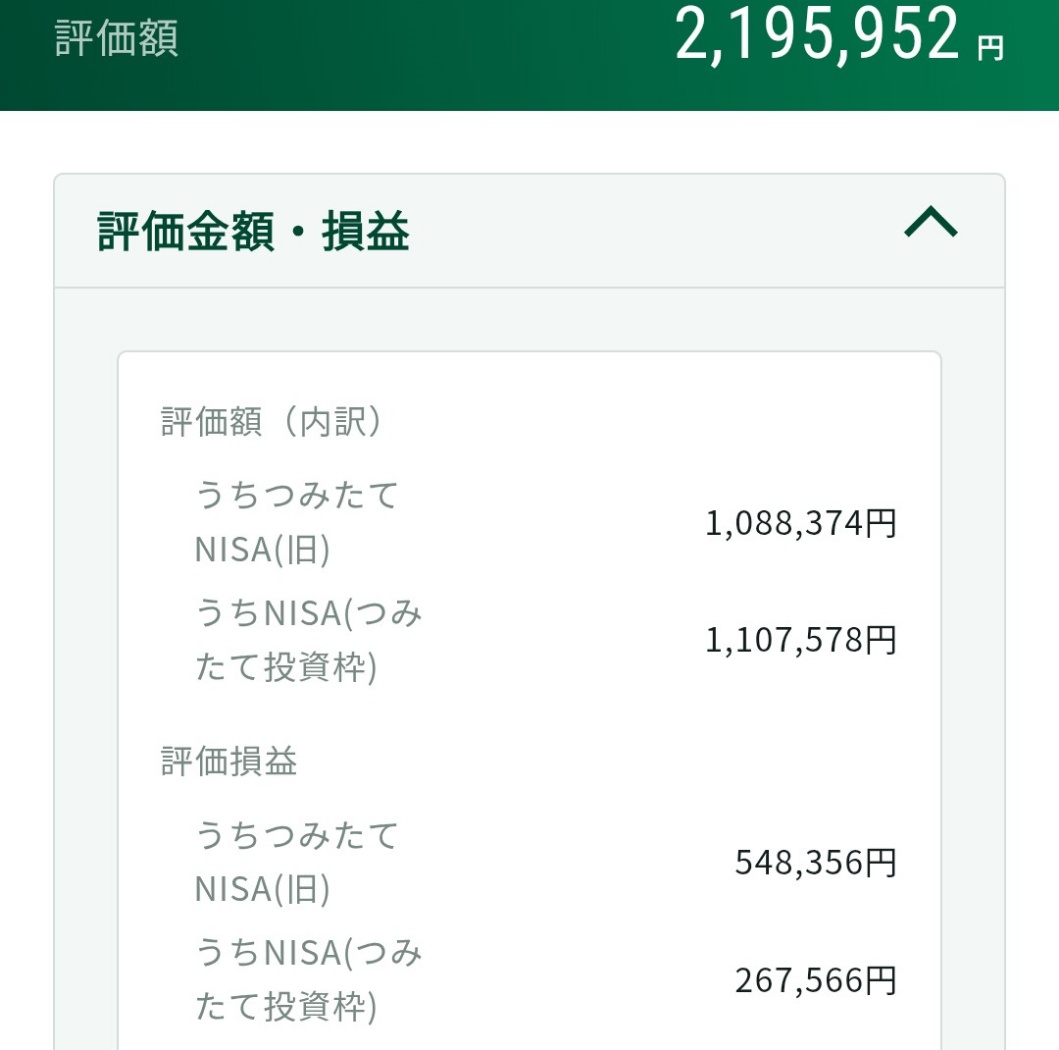Viewport: 1059px width, 1050px height.
Task: Click the 548,356円 profit amount
Action: point(815,862)
